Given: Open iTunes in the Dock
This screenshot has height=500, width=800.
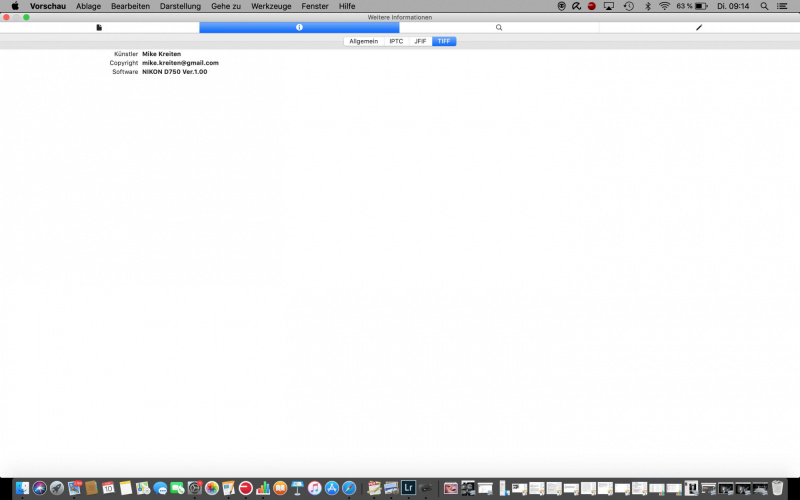Looking at the screenshot, I should coord(314,488).
